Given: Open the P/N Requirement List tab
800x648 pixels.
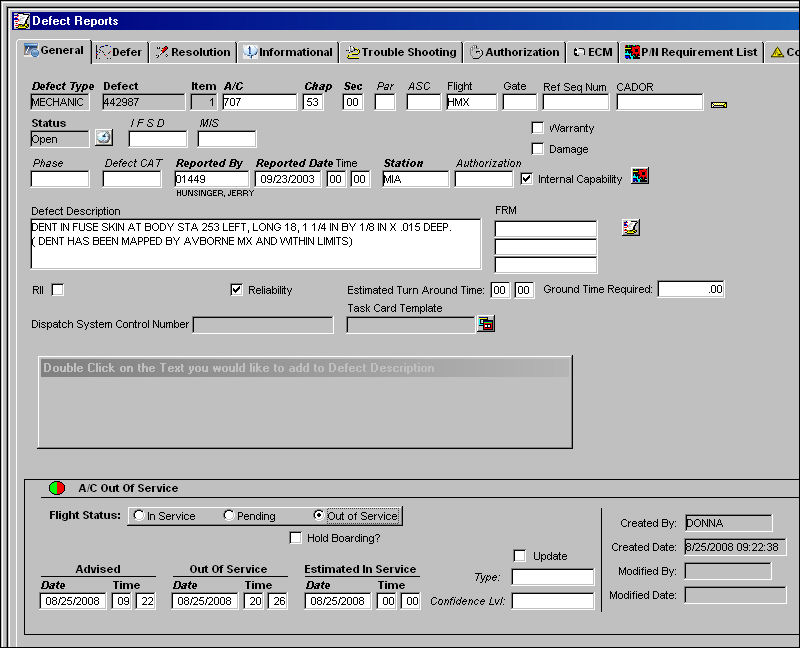Looking at the screenshot, I should click(x=691, y=52).
